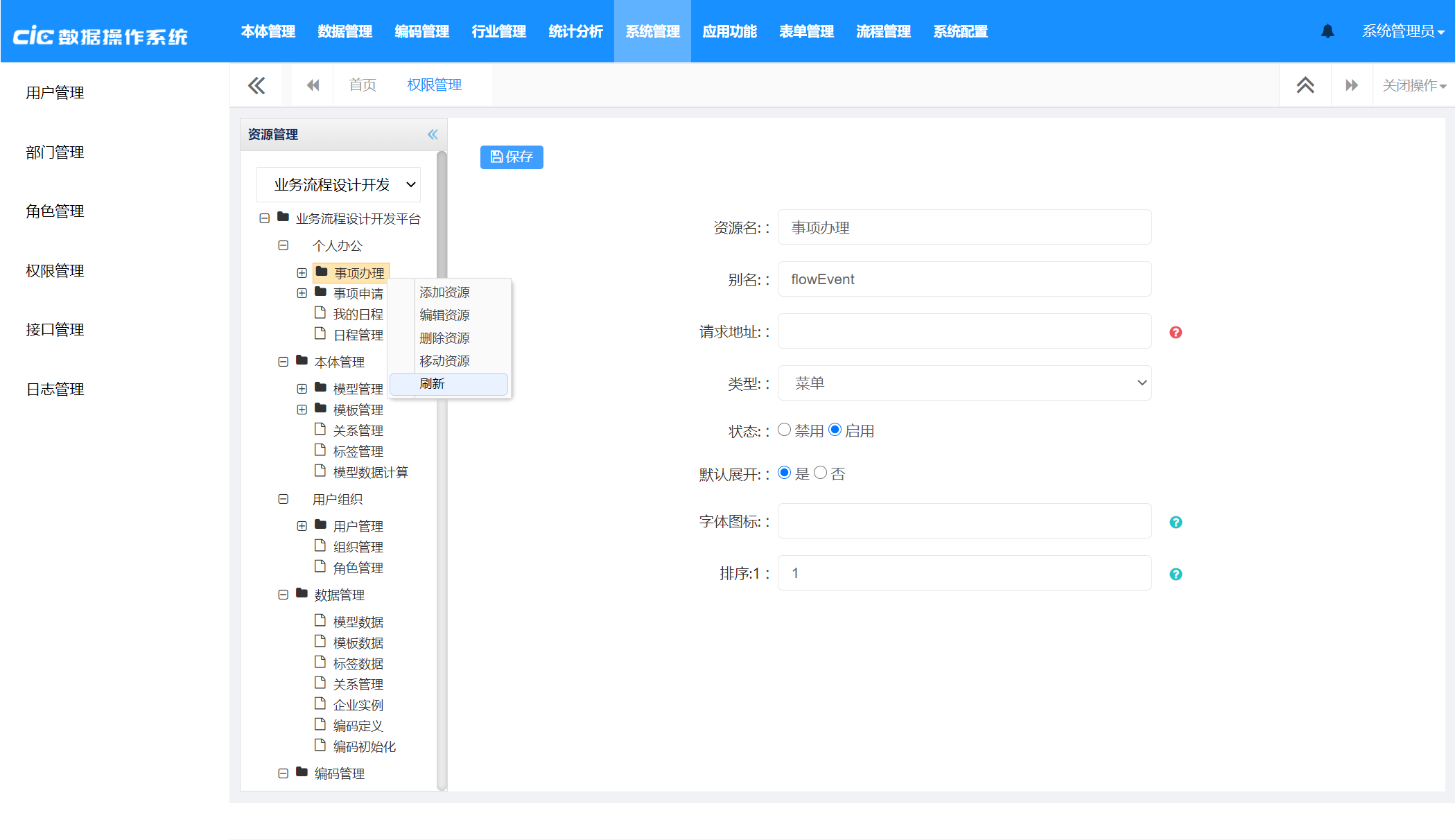
Task: Click the tab scroll-right forward icon
Action: point(1351,85)
